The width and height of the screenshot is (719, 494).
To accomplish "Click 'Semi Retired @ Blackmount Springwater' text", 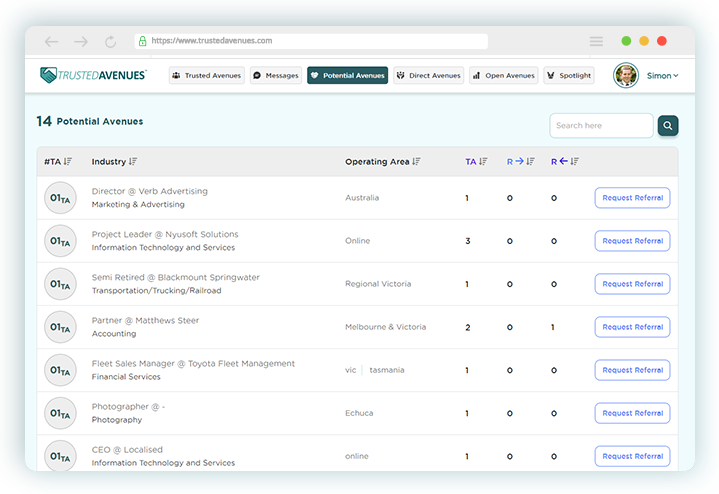I will pyautogui.click(x=176, y=278).
